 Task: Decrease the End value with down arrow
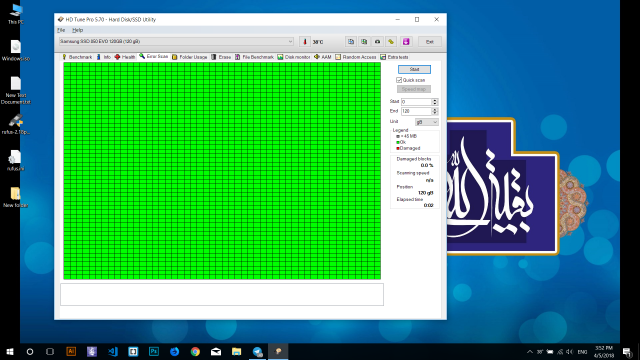point(435,113)
